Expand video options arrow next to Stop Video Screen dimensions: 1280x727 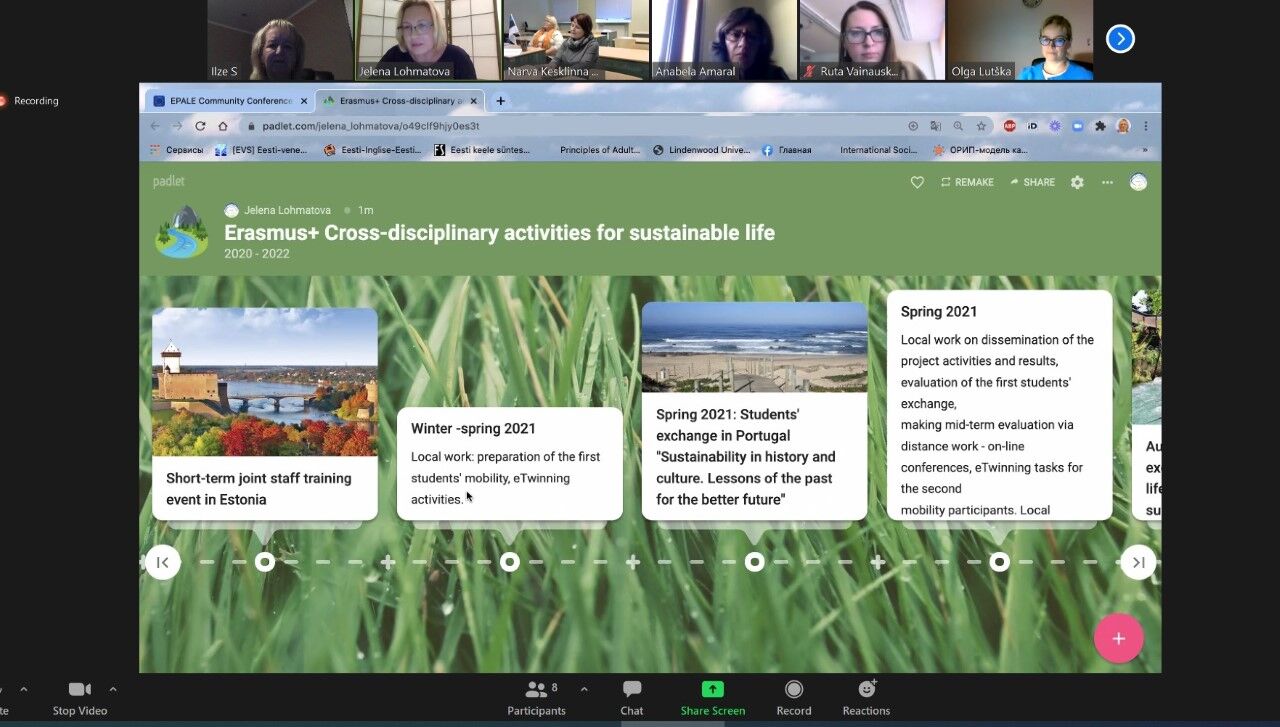coord(113,689)
